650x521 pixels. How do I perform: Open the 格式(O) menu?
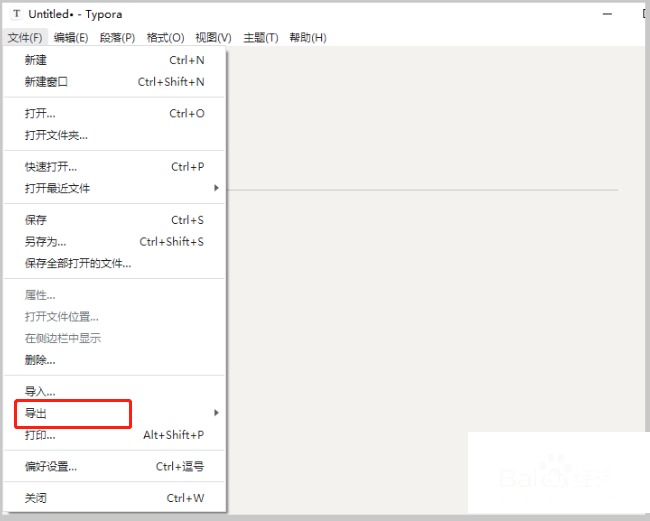165,38
